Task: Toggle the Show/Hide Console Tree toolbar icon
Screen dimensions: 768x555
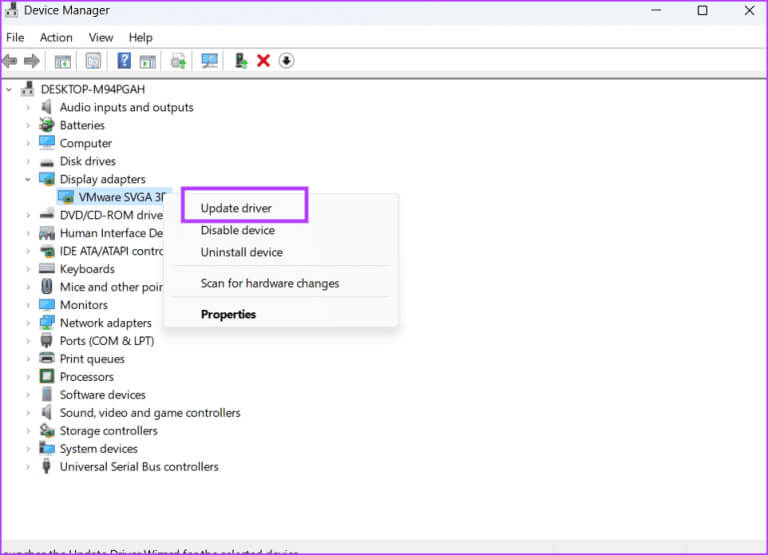Action: 63,61
